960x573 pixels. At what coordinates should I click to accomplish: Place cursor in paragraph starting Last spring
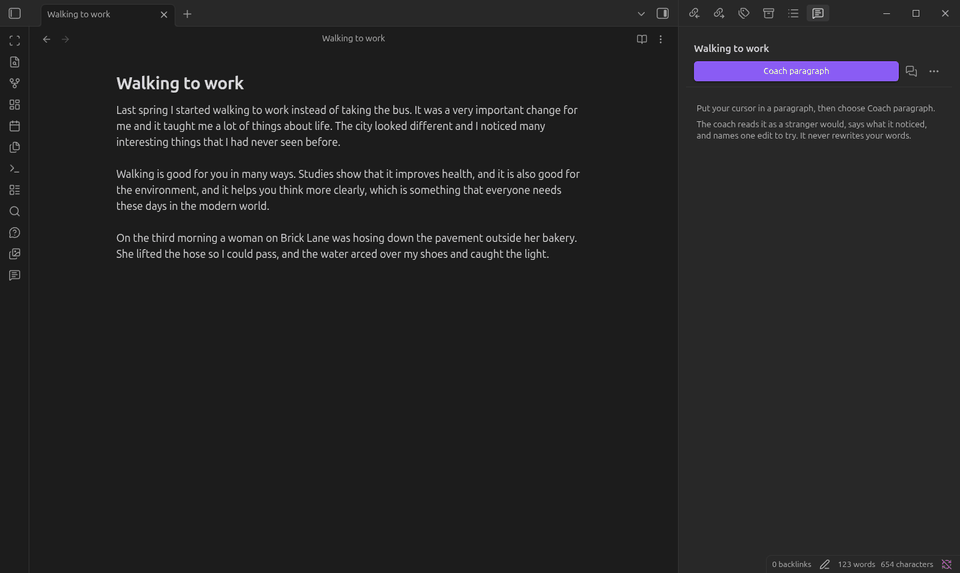(348, 126)
